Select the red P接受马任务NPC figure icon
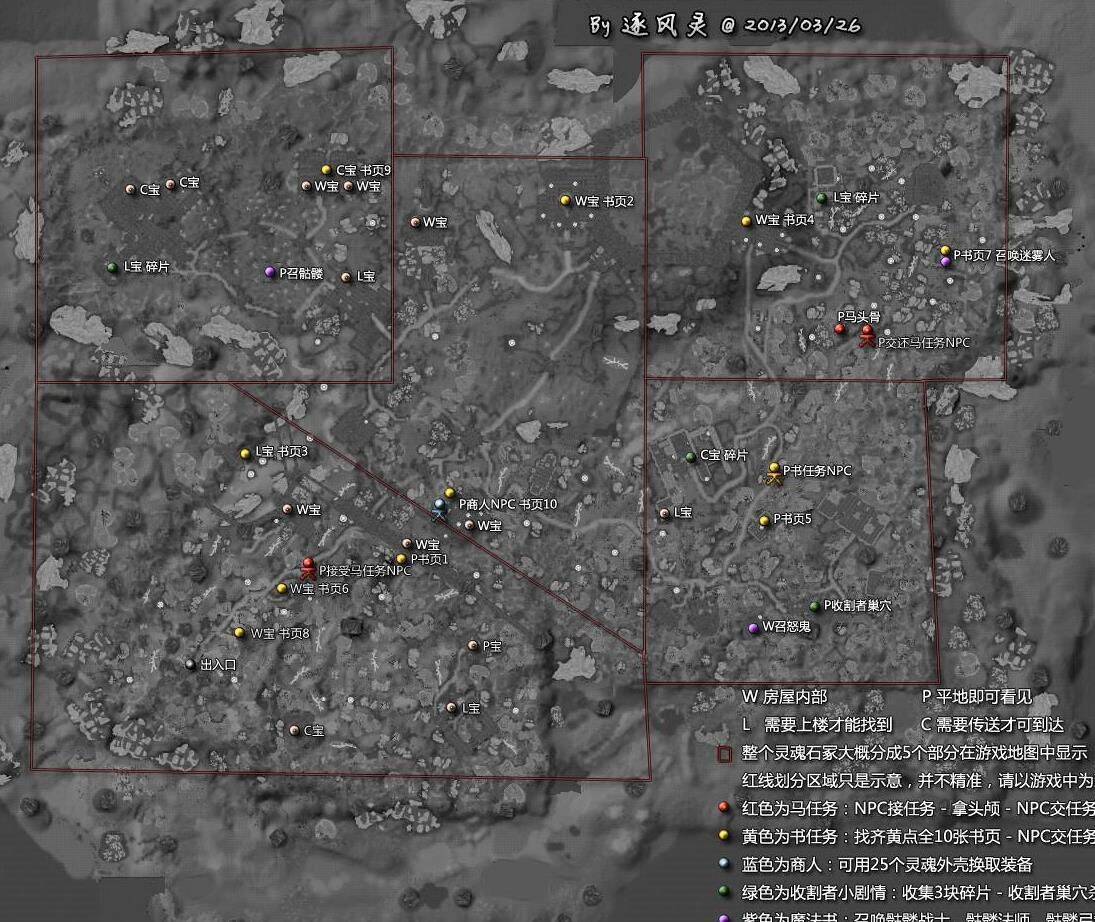 tap(308, 568)
